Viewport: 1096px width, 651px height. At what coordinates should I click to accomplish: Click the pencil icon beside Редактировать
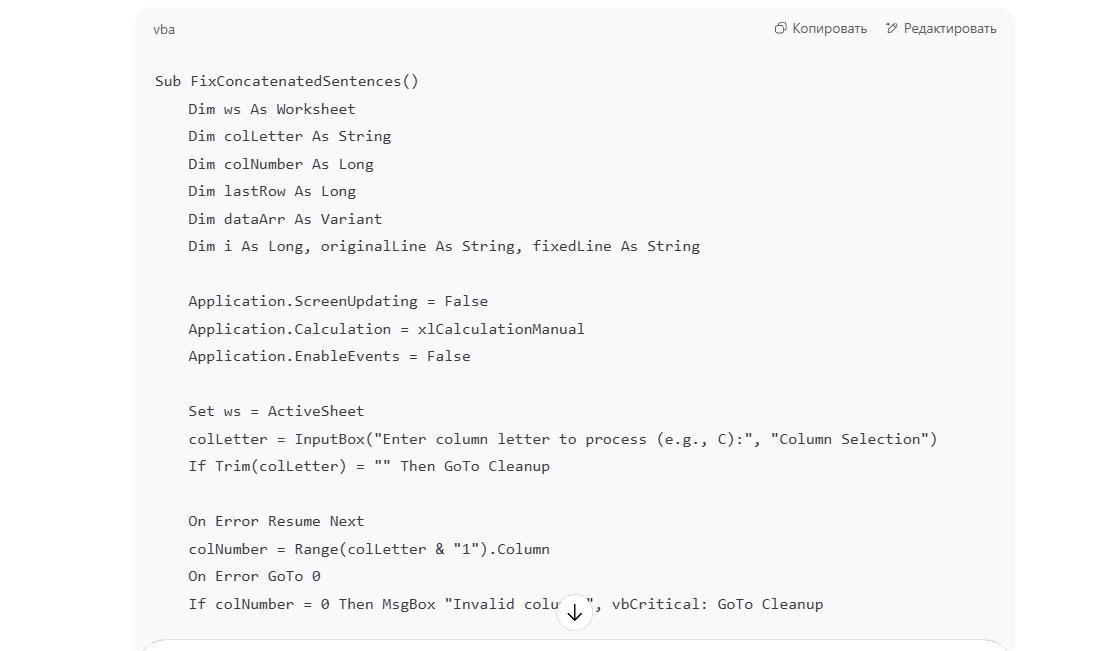click(x=891, y=28)
